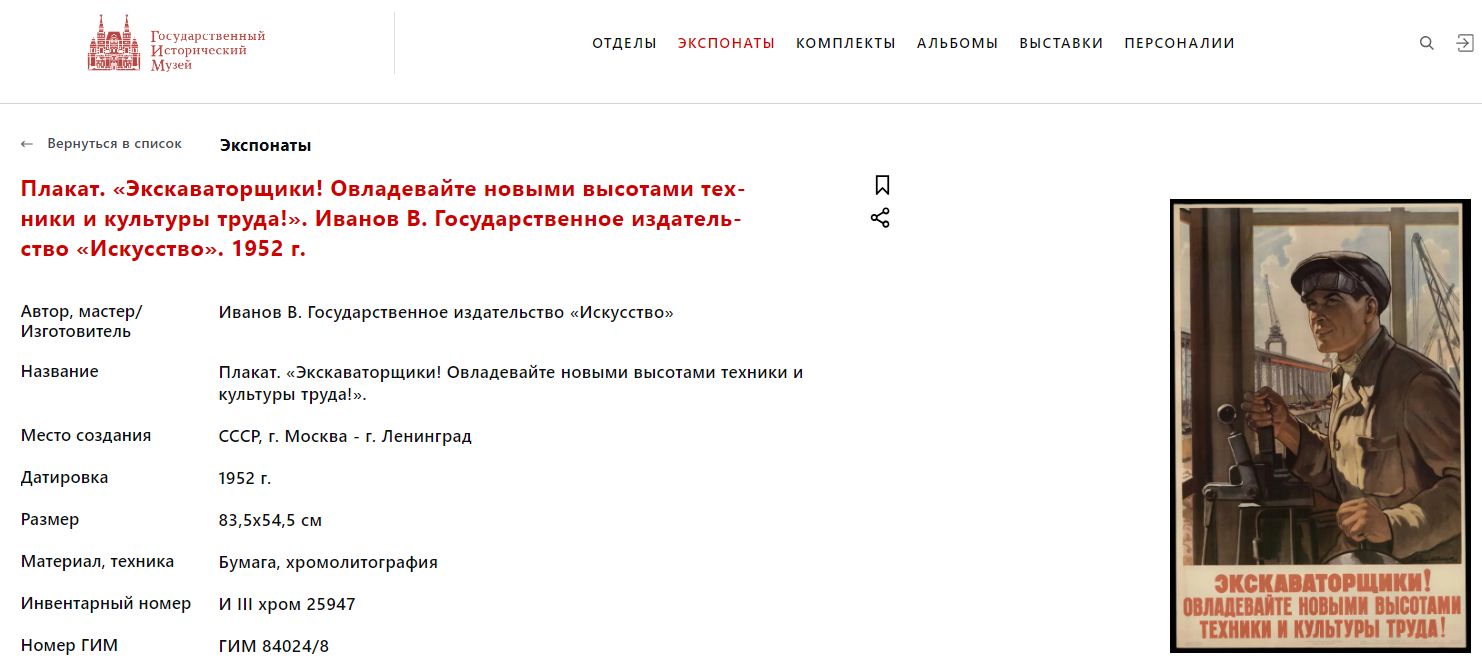Click the sign-in icon in the header
1482x666 pixels.
(x=1465, y=43)
